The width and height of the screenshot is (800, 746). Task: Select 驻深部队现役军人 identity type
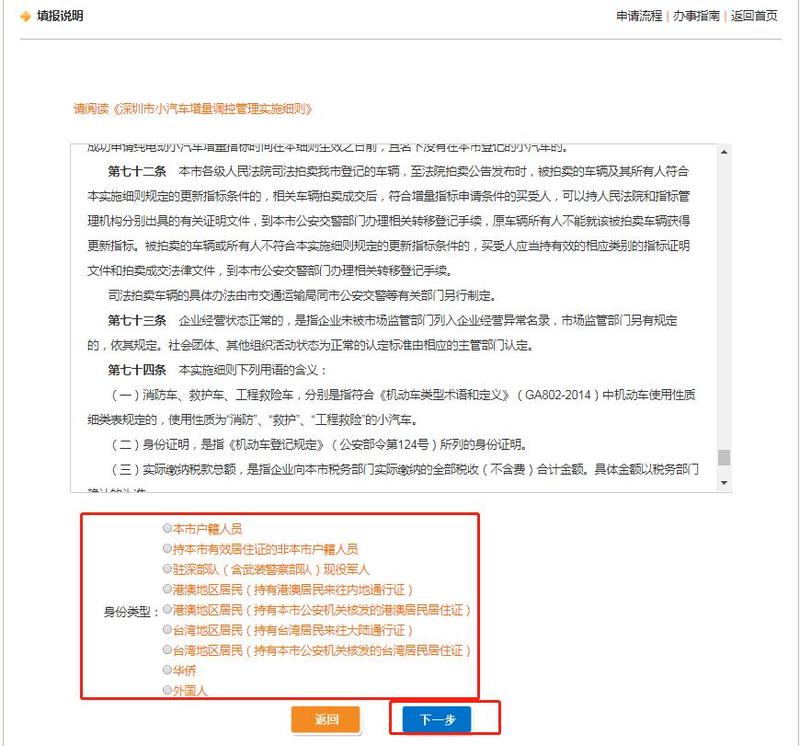167,569
